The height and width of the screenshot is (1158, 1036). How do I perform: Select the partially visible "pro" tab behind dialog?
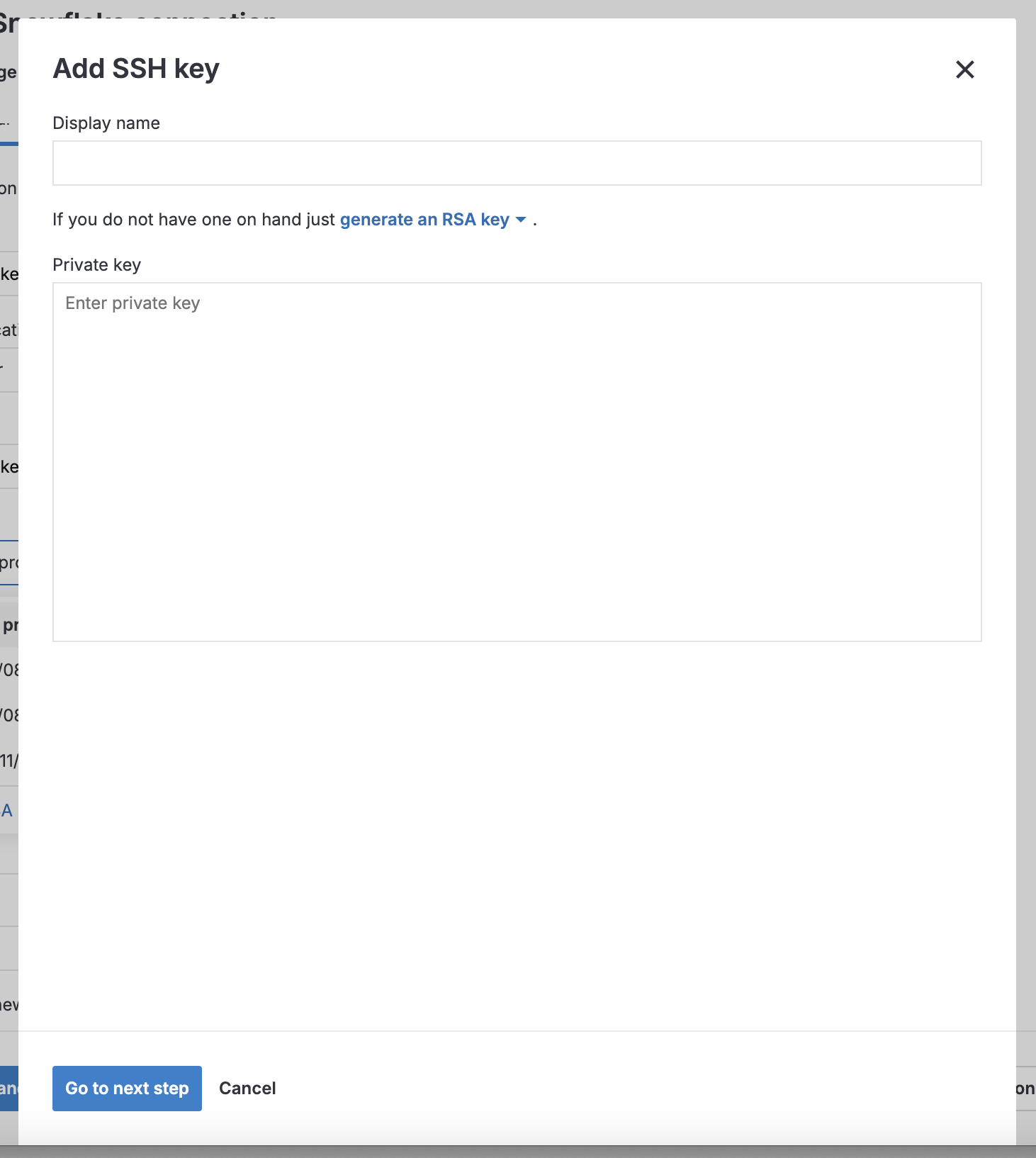click(9, 563)
